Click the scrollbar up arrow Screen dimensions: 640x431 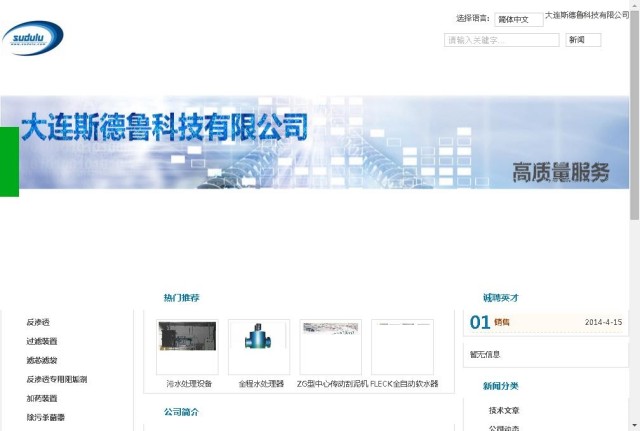pyautogui.click(x=635, y=4)
